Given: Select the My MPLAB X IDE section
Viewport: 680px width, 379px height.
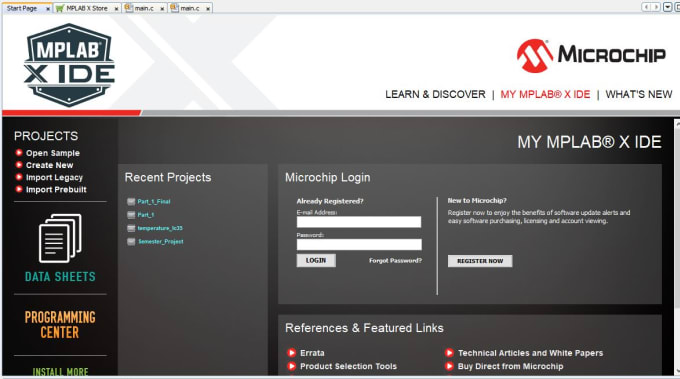Looking at the screenshot, I should click(x=545, y=94).
